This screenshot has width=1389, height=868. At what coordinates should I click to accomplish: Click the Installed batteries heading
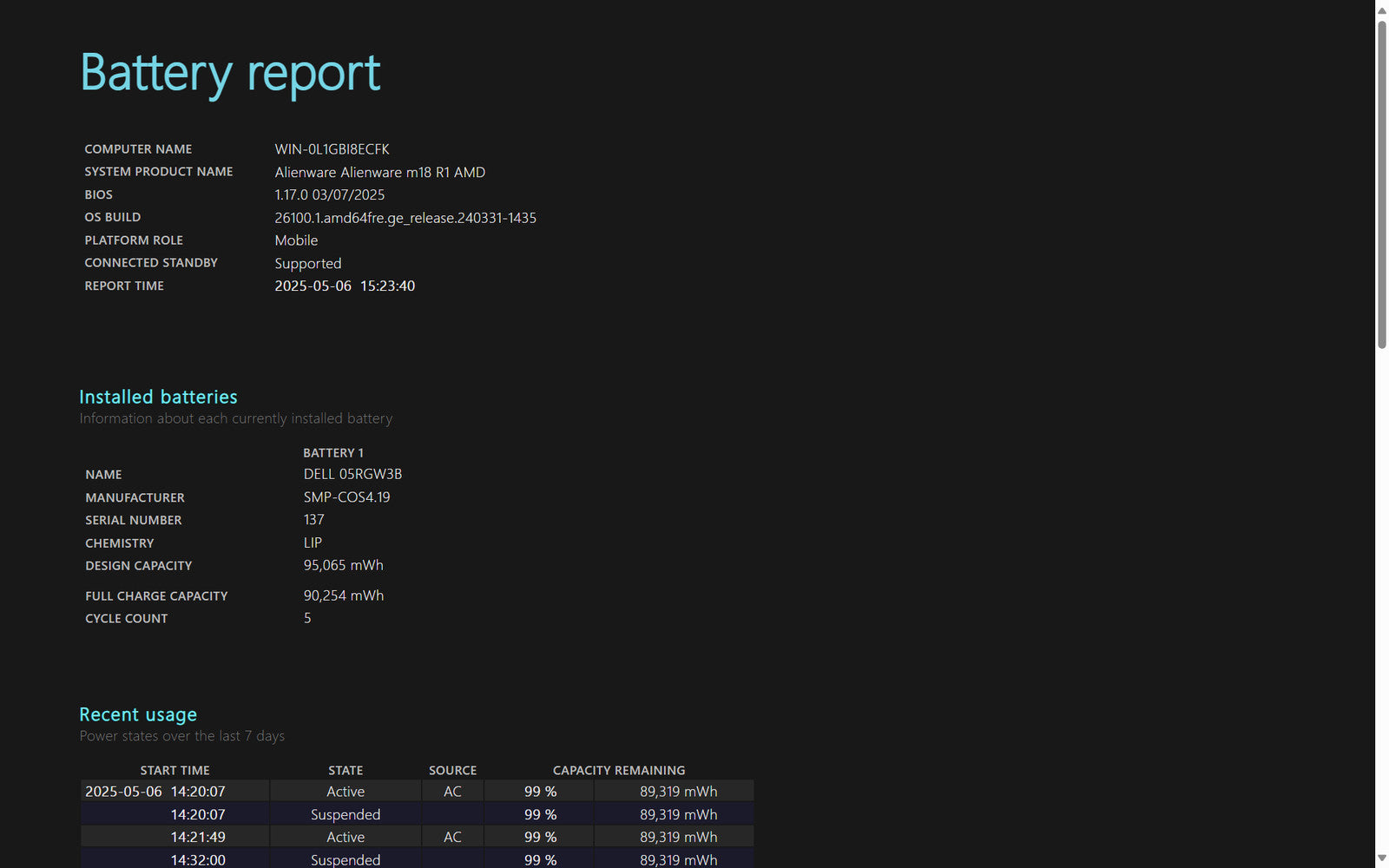pos(158,397)
